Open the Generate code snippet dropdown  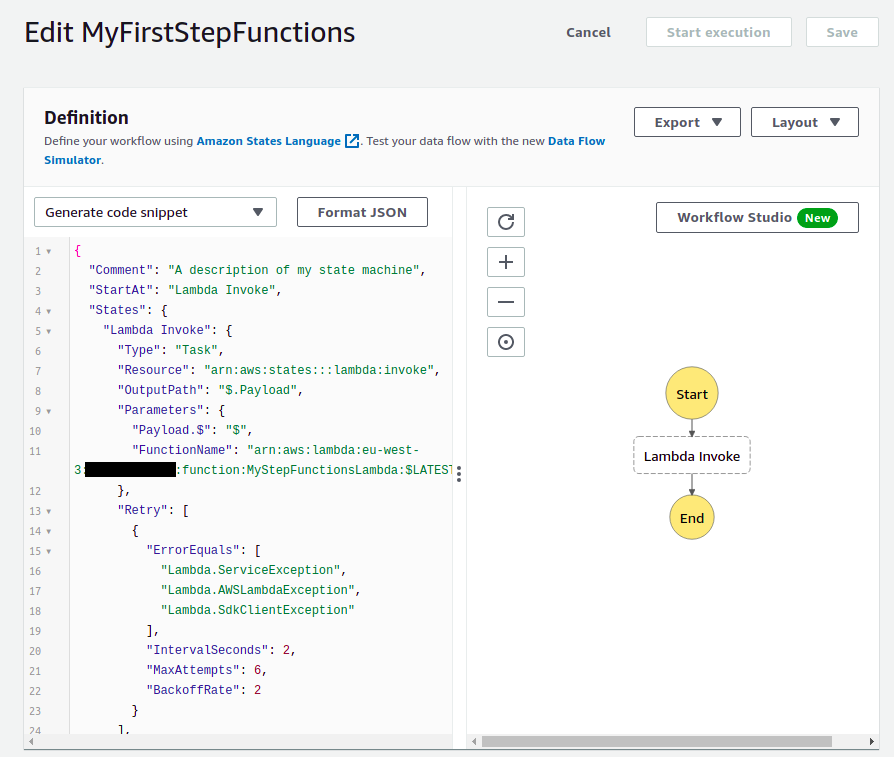pos(155,212)
